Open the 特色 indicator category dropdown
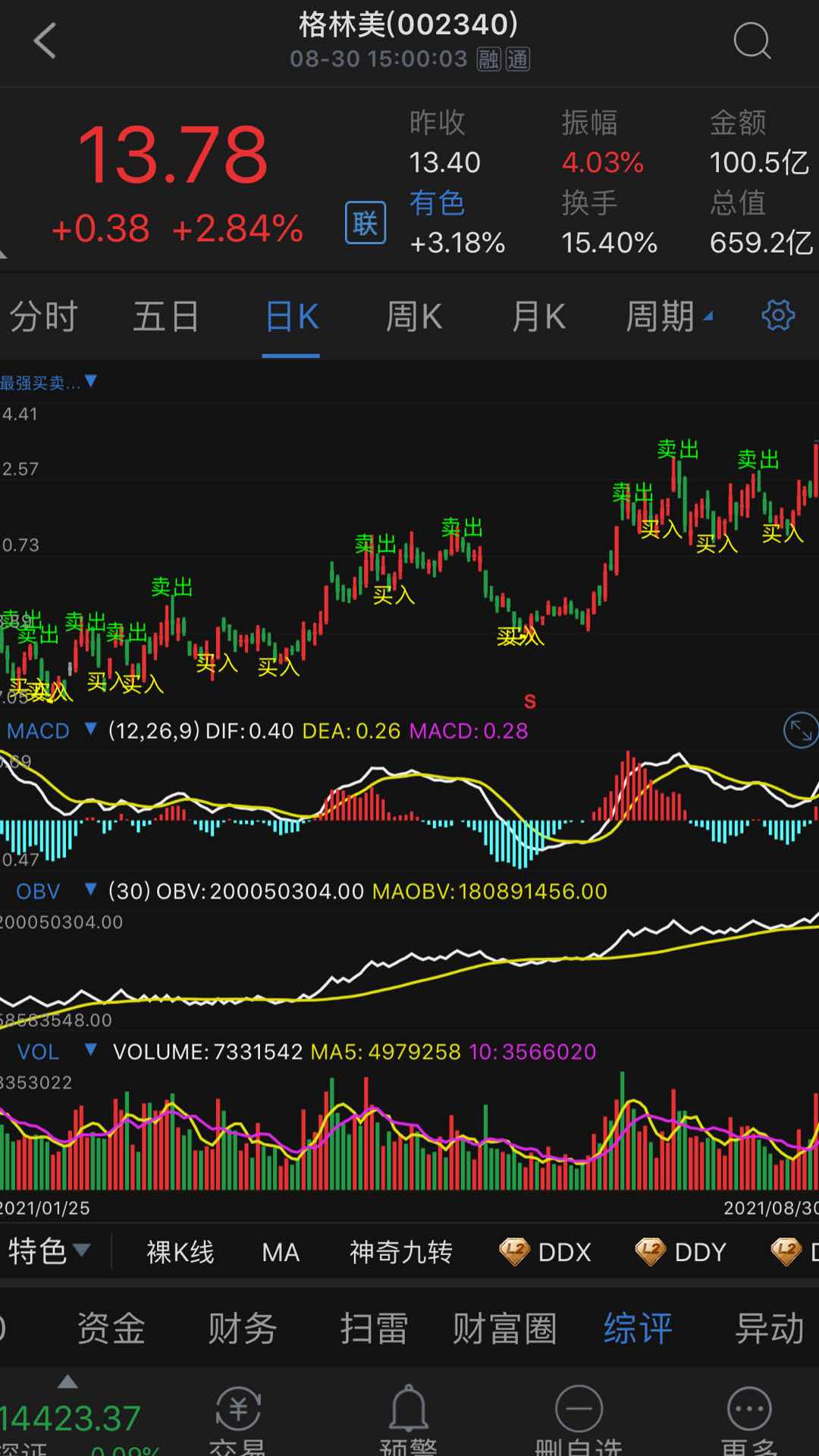 tap(49, 1251)
